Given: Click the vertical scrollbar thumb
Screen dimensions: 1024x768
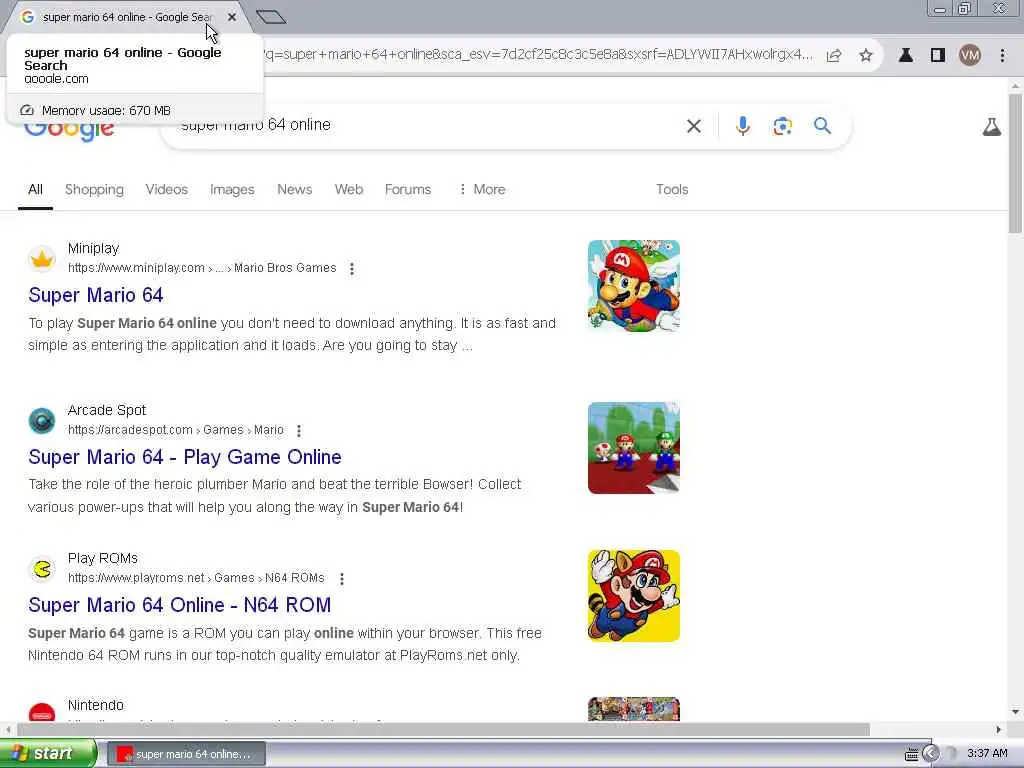Looking at the screenshot, I should (x=1015, y=163).
